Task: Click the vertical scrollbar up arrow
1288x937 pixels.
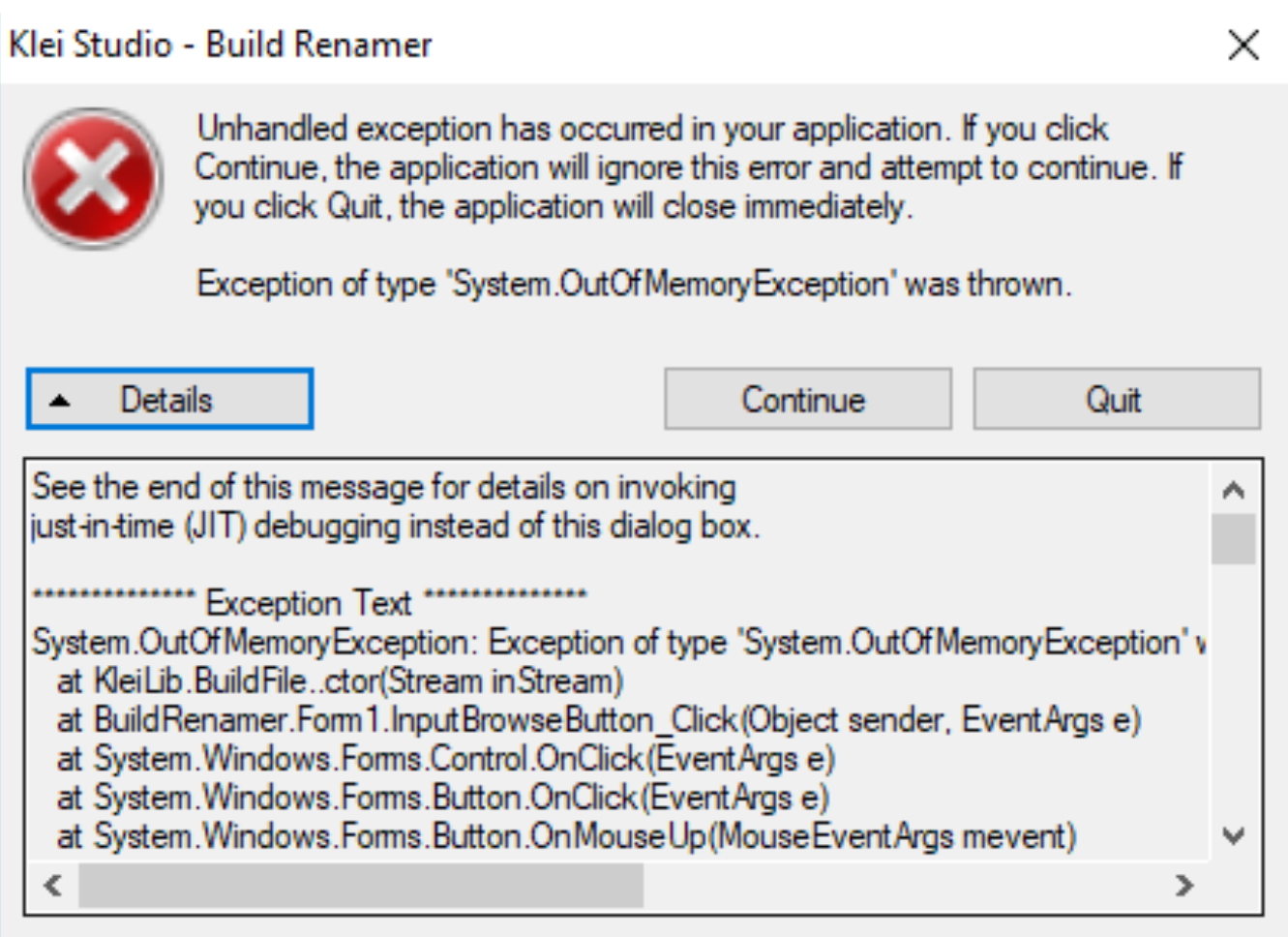Action: pyautogui.click(x=1233, y=490)
